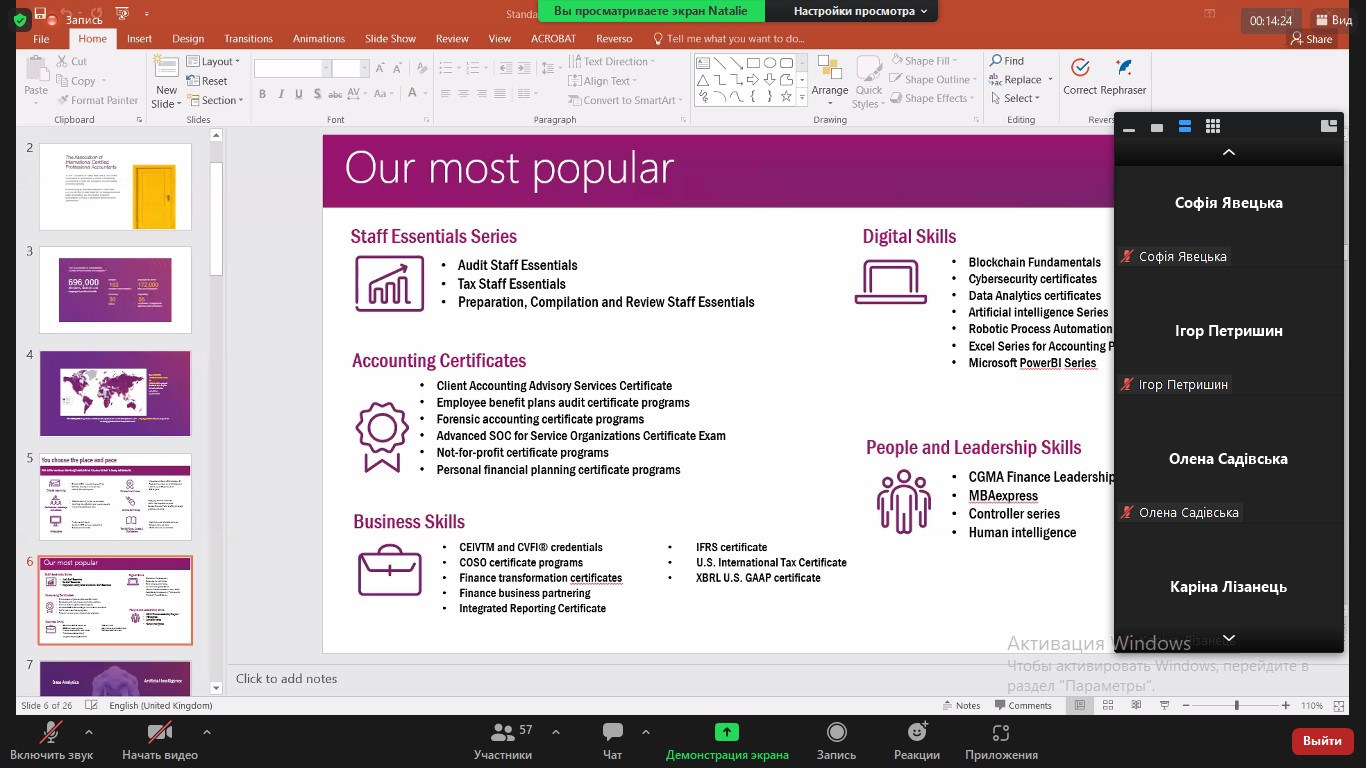Click the zoom slider in status bar
The image size is (1366, 768).
point(1237,705)
